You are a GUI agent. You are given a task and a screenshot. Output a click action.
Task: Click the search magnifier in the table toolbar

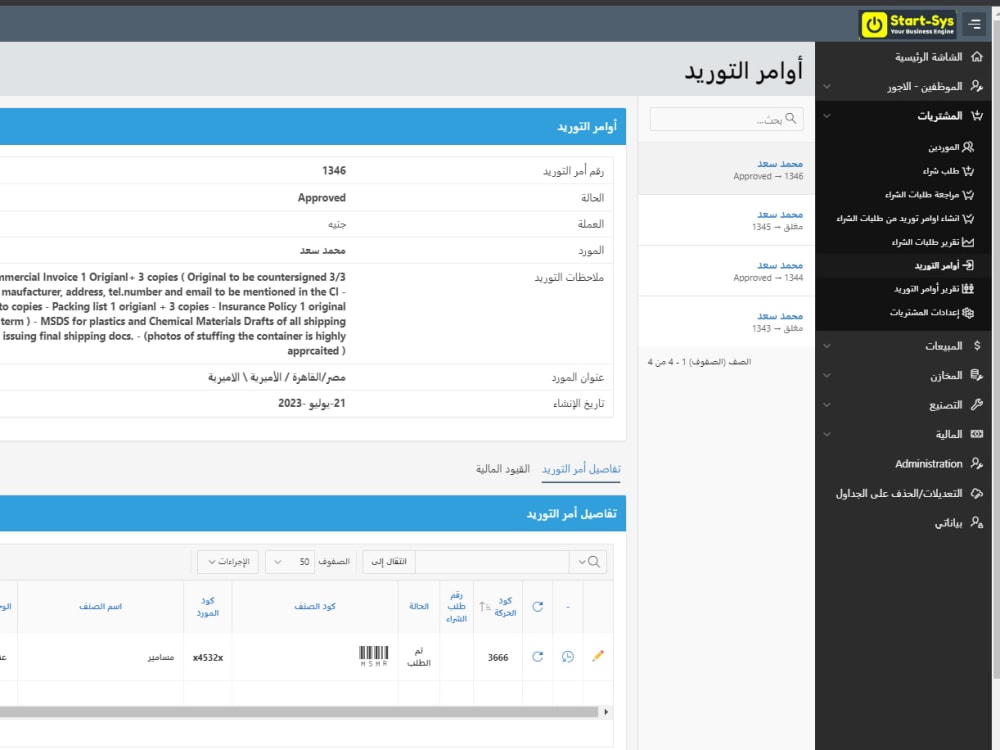point(591,561)
